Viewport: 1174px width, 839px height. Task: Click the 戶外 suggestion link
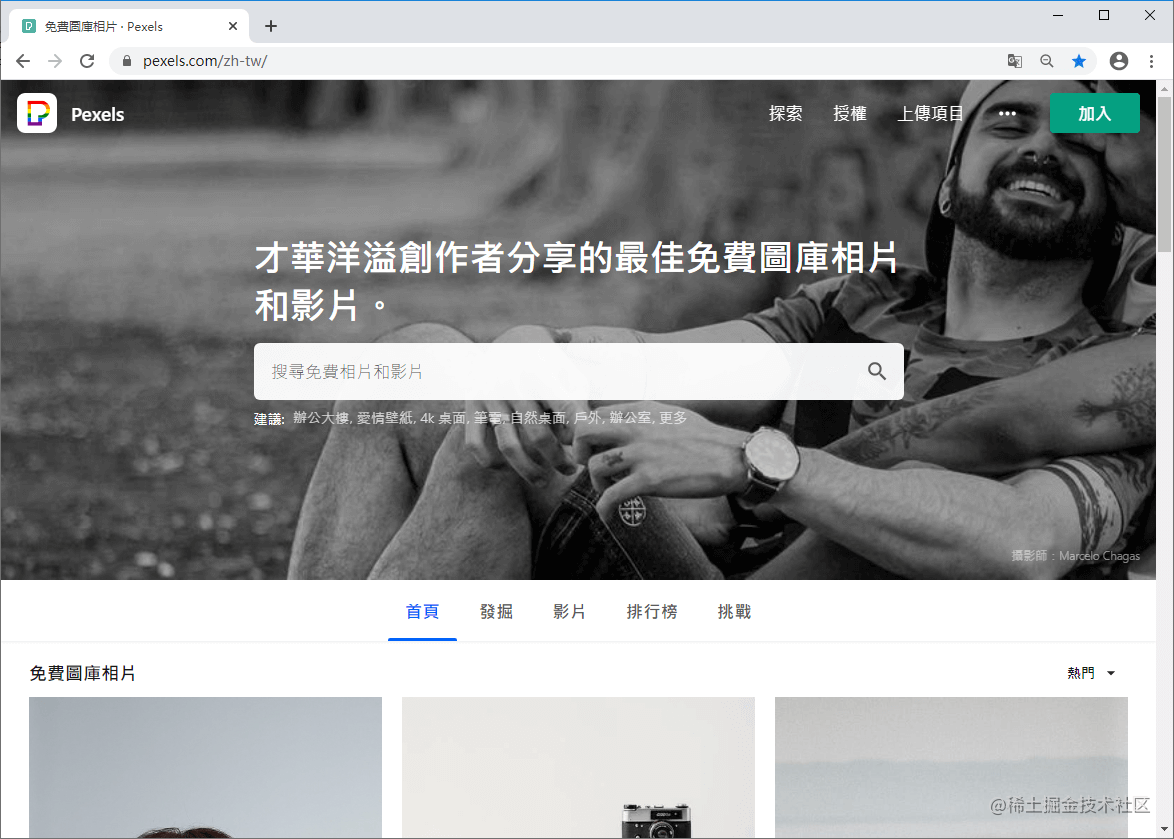(587, 418)
